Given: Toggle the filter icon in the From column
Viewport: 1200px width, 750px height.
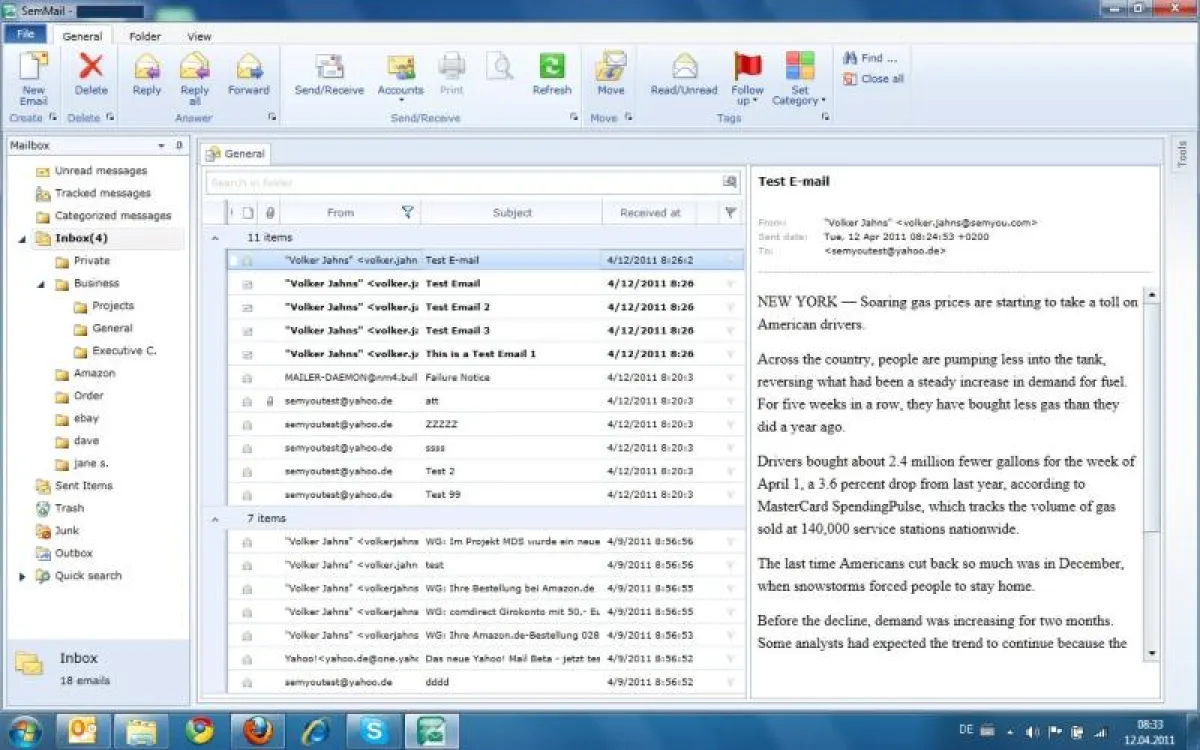Looking at the screenshot, I should tap(407, 212).
